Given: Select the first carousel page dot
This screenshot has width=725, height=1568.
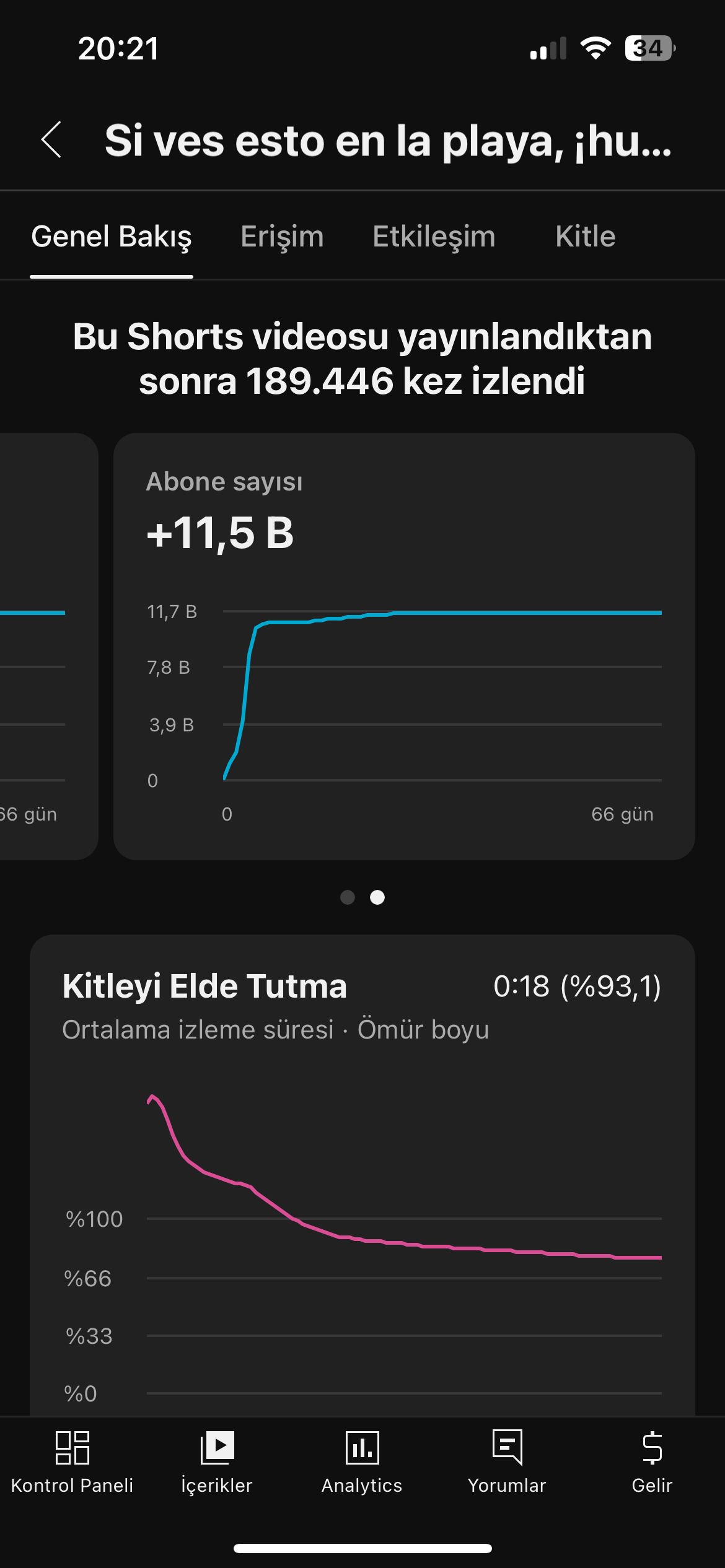Looking at the screenshot, I should click(348, 897).
